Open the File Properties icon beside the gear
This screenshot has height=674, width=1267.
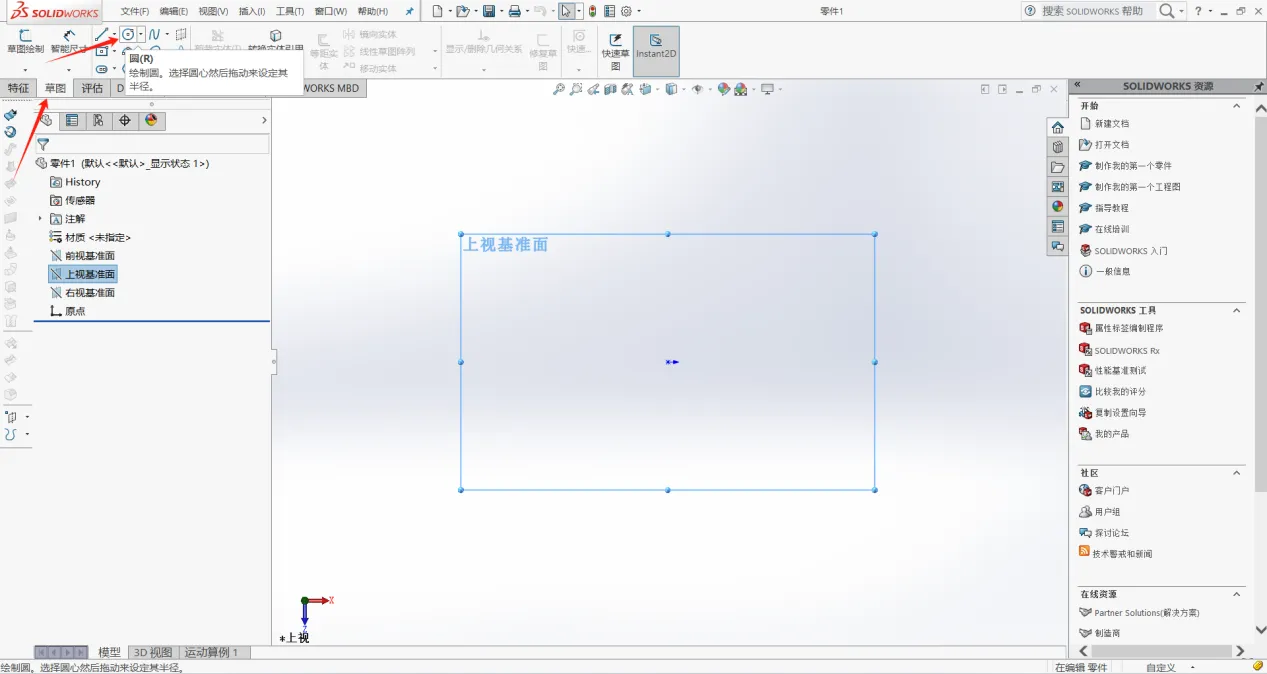(x=610, y=11)
